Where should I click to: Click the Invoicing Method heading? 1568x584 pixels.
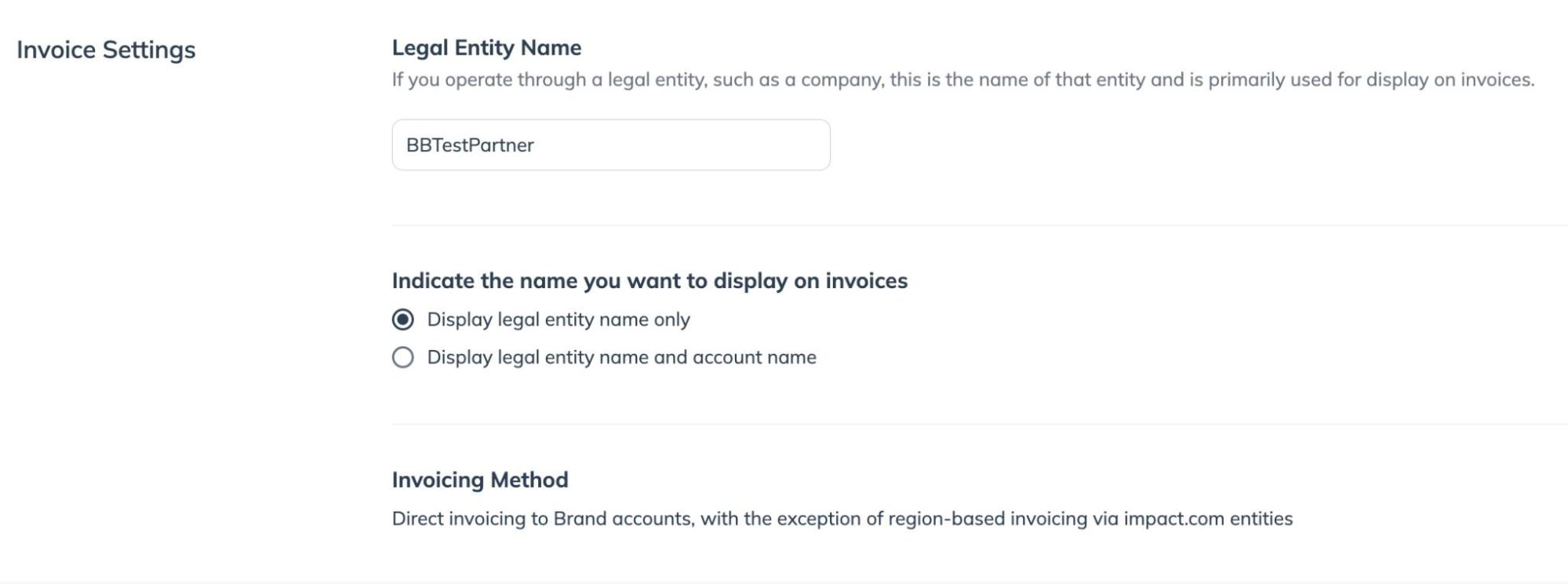click(x=480, y=480)
